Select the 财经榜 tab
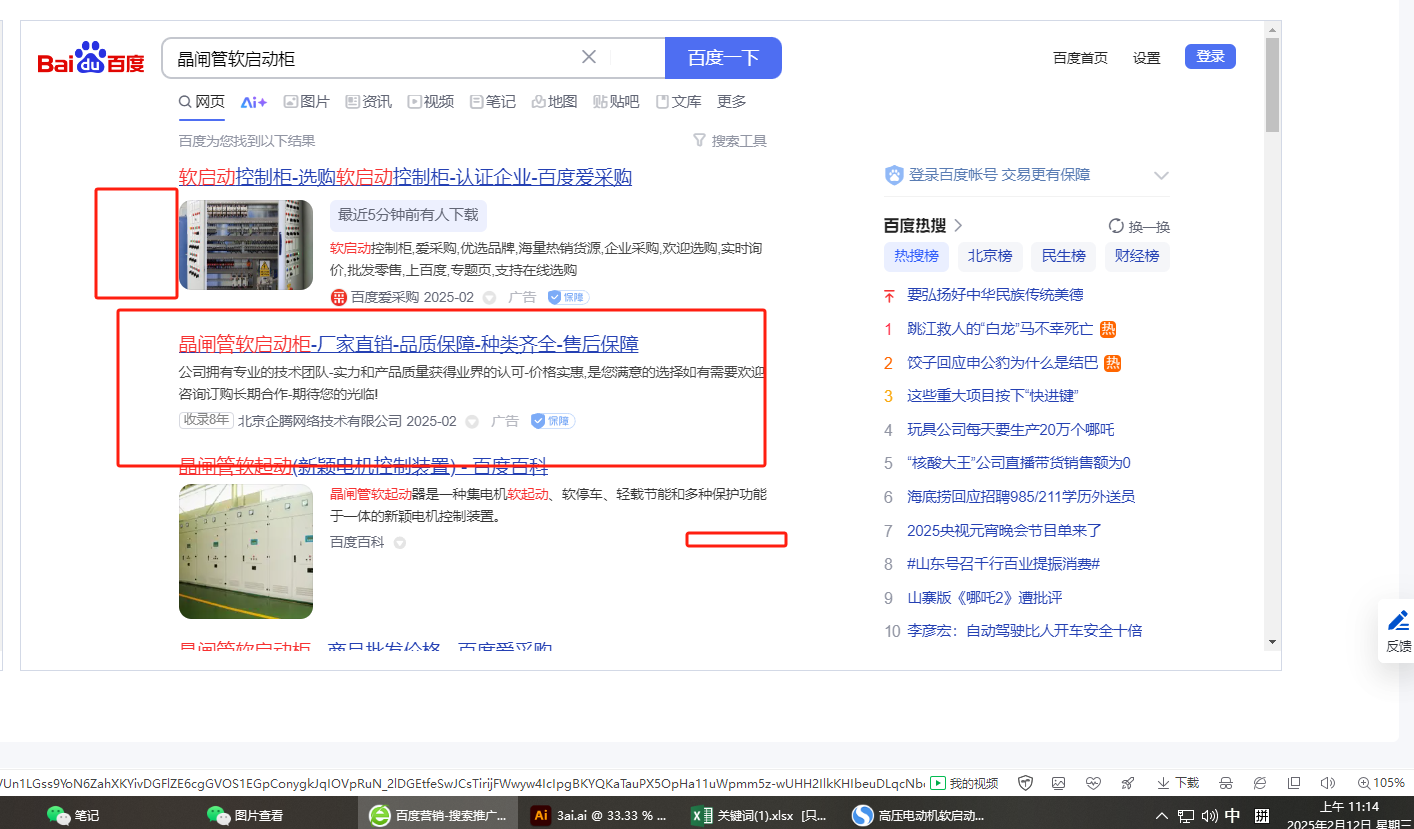This screenshot has width=1414, height=829. (1138, 256)
